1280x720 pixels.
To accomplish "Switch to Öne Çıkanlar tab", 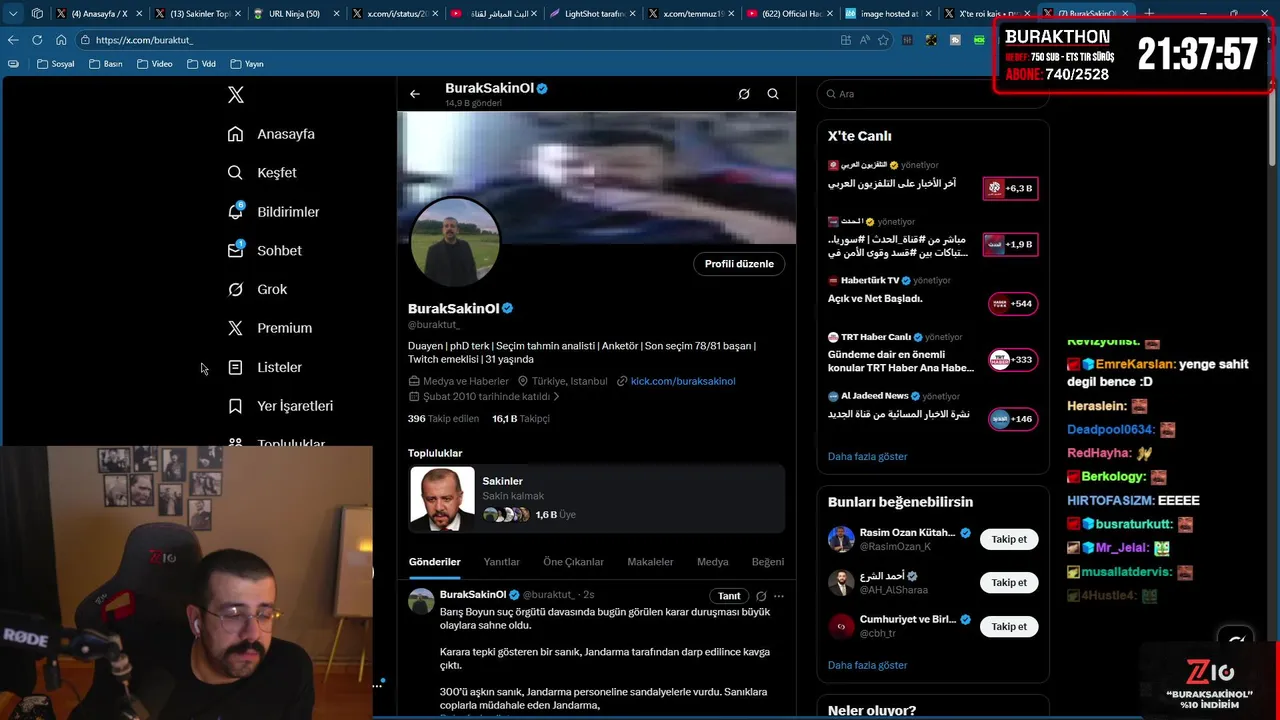I will pos(573,562).
